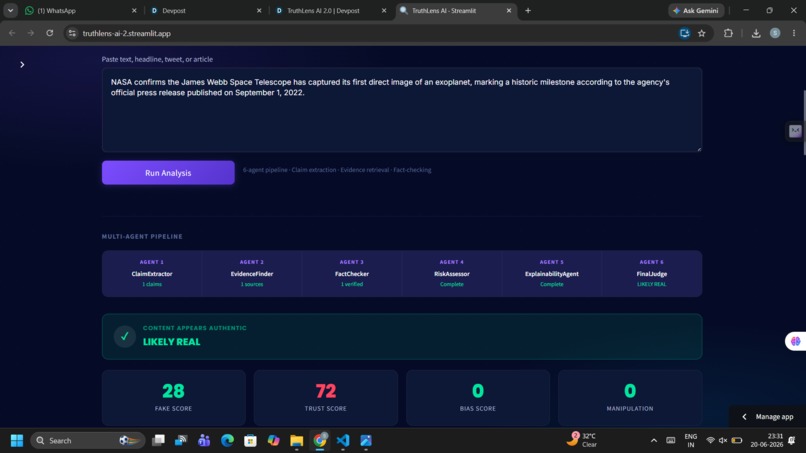
Task: Bookmark this page with the star icon
Action: (x=702, y=33)
